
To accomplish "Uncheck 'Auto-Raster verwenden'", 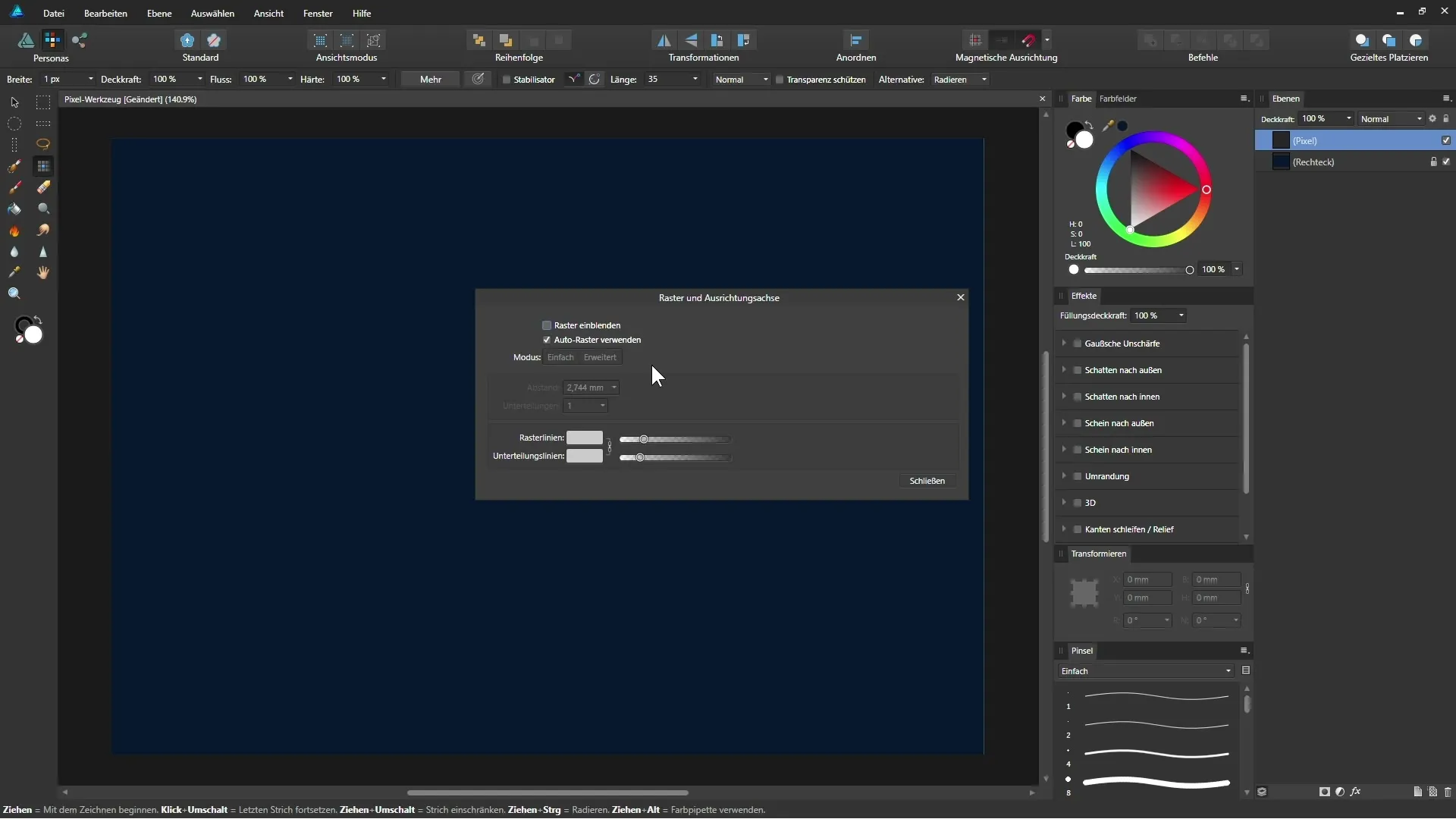I will pyautogui.click(x=547, y=340).
